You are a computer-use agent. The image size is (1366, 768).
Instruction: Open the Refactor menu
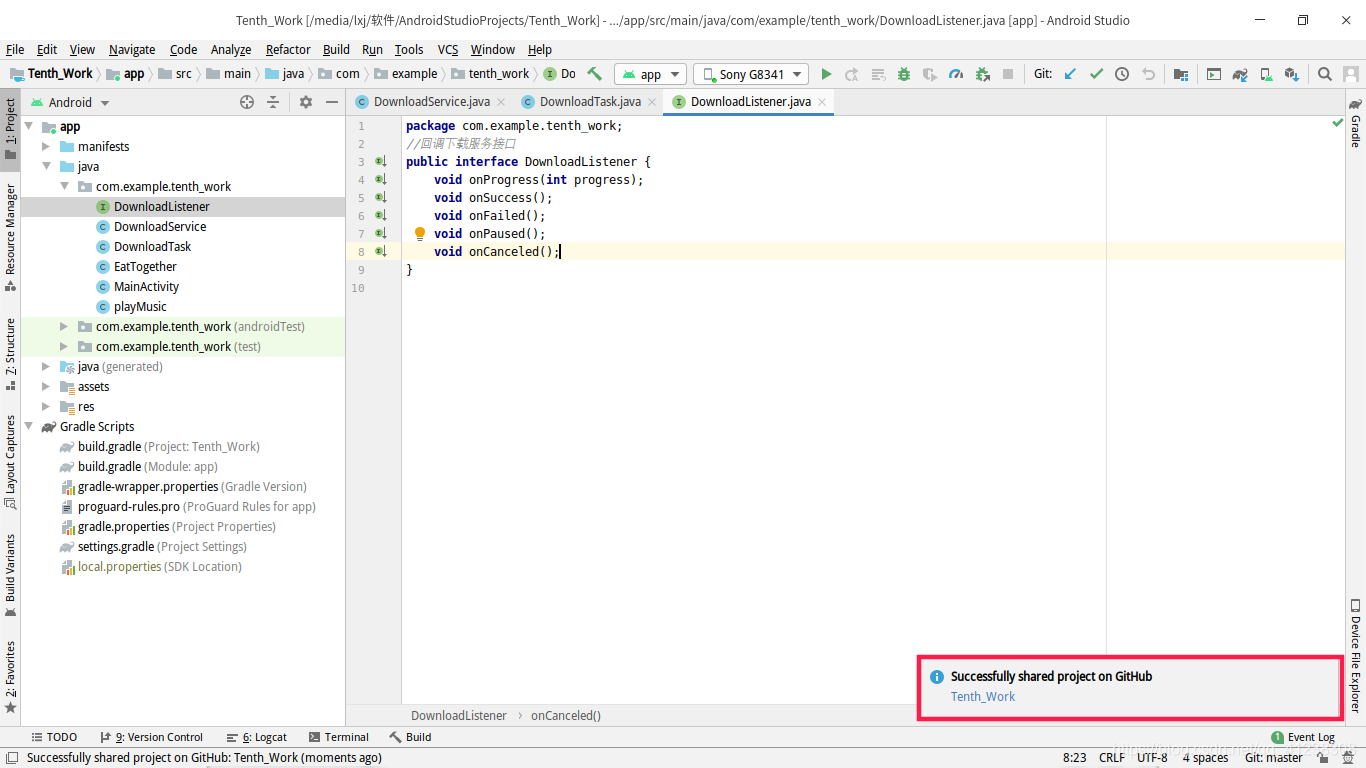pos(288,49)
